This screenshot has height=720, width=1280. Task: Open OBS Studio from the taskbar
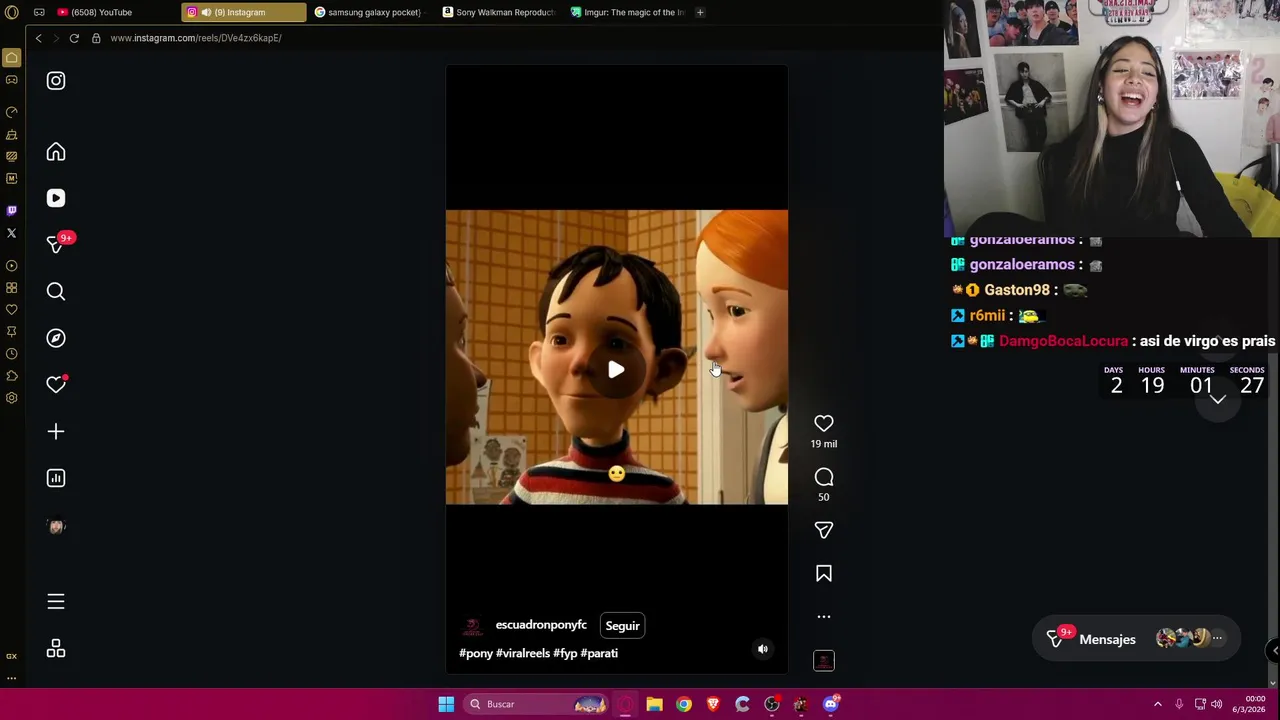[x=772, y=704]
